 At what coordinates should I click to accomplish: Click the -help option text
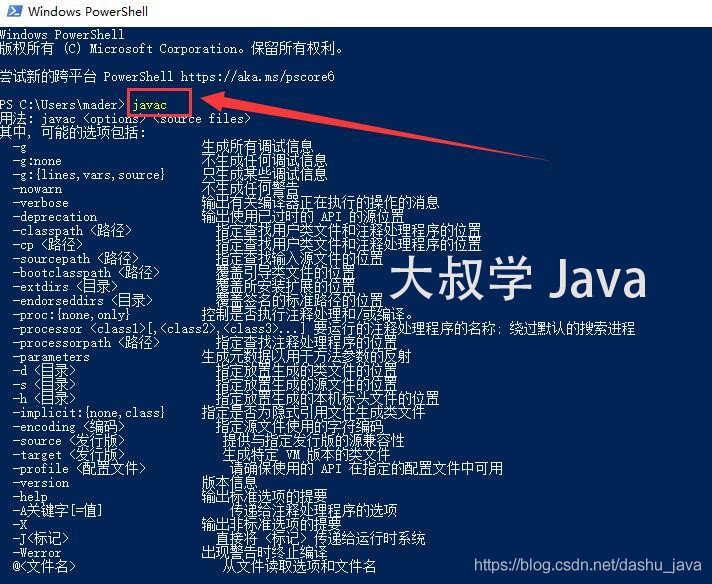tap(30, 496)
